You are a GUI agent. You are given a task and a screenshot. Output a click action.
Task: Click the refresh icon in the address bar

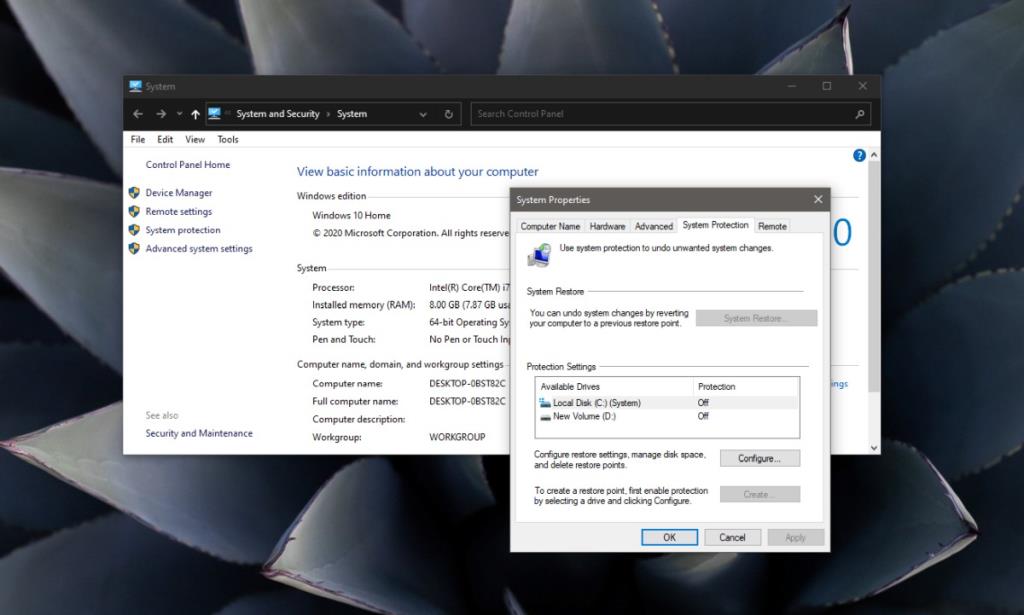[x=447, y=113]
